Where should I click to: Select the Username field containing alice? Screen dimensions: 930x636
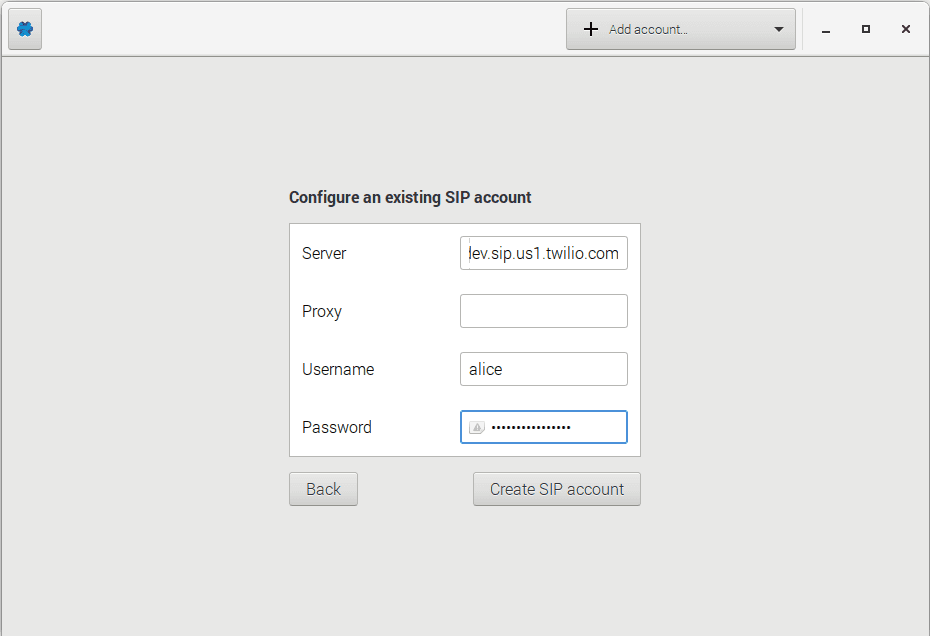coord(543,369)
